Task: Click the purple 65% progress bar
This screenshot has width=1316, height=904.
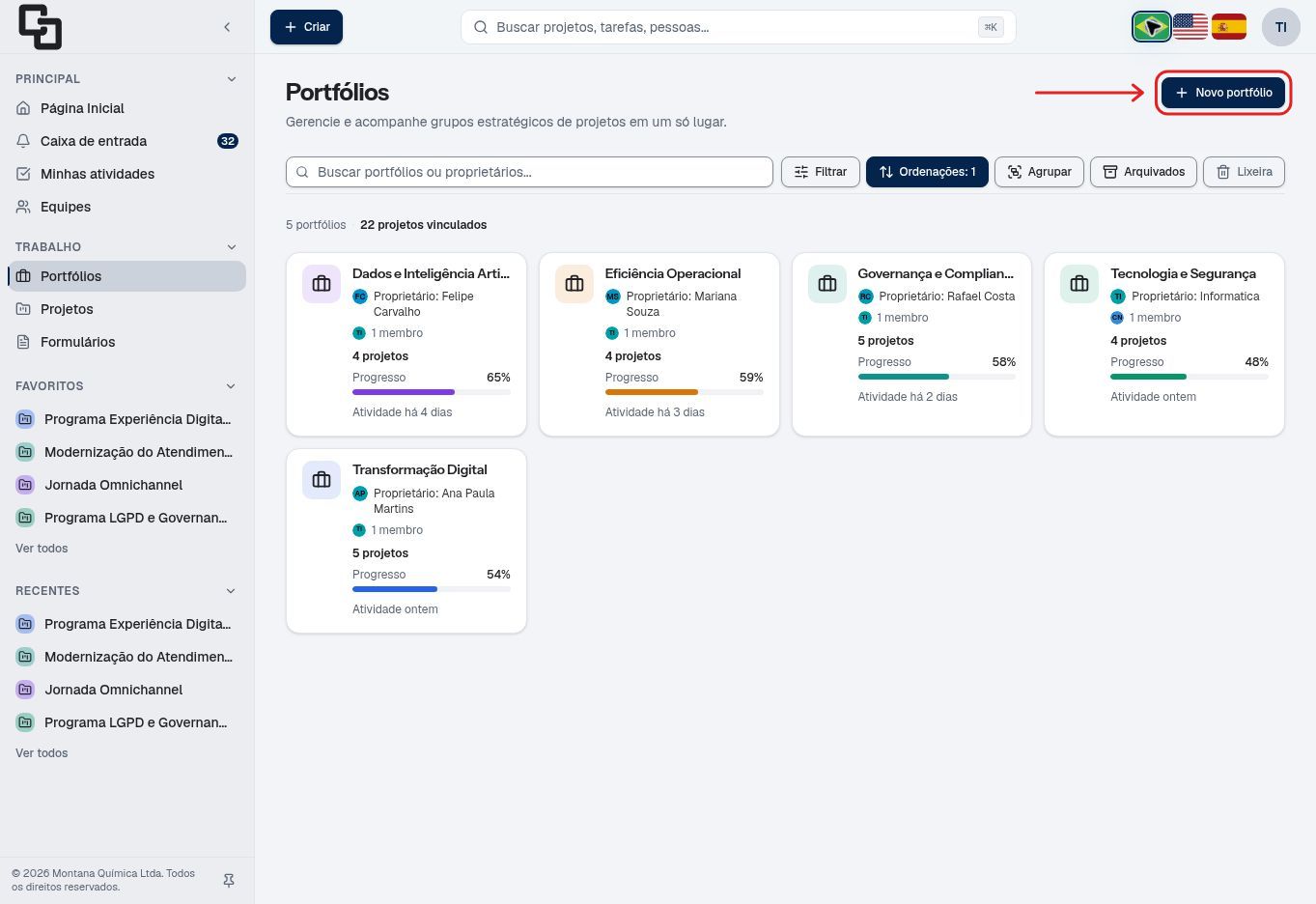Action: click(432, 392)
